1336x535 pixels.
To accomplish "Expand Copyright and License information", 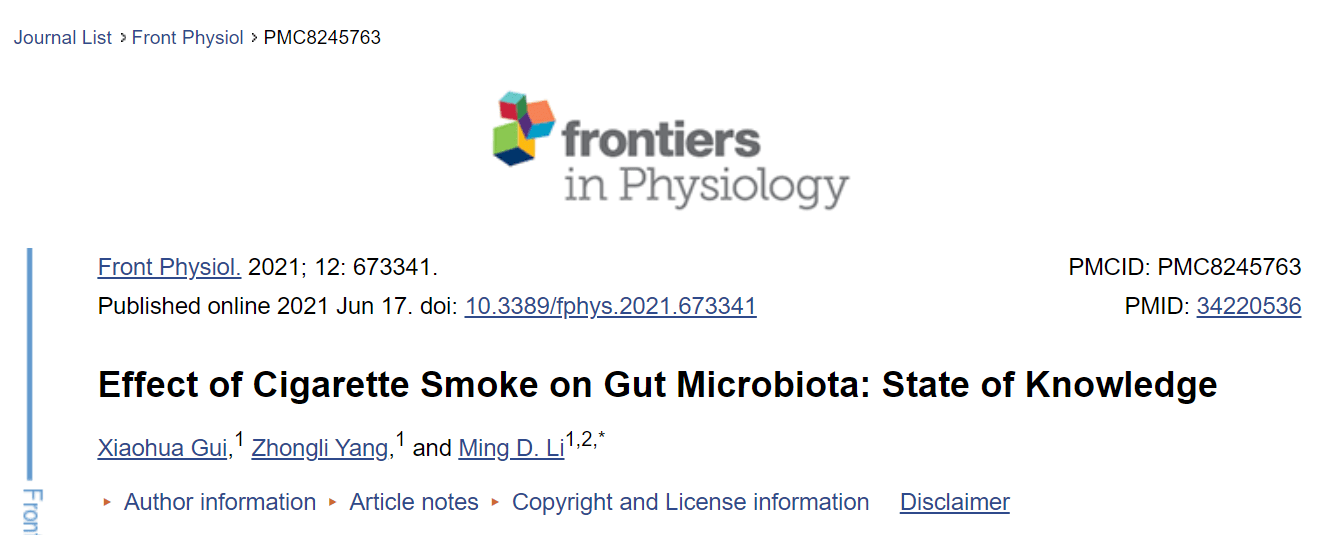I will click(690, 502).
